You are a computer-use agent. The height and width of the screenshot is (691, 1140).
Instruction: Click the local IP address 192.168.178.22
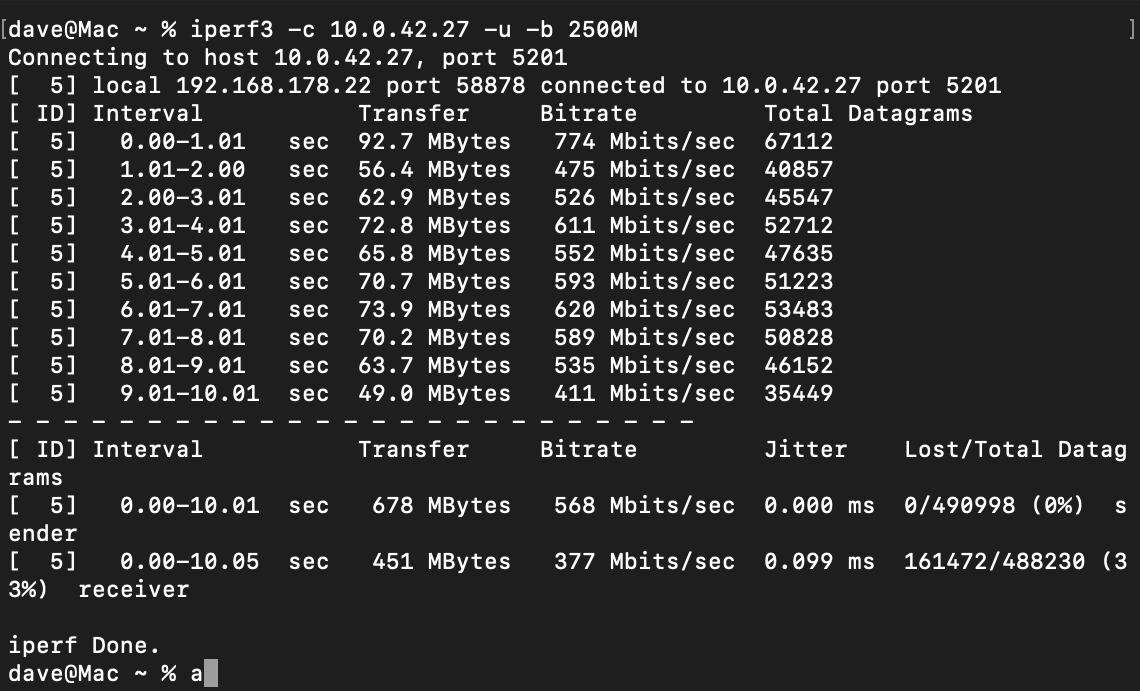[x=253, y=86]
